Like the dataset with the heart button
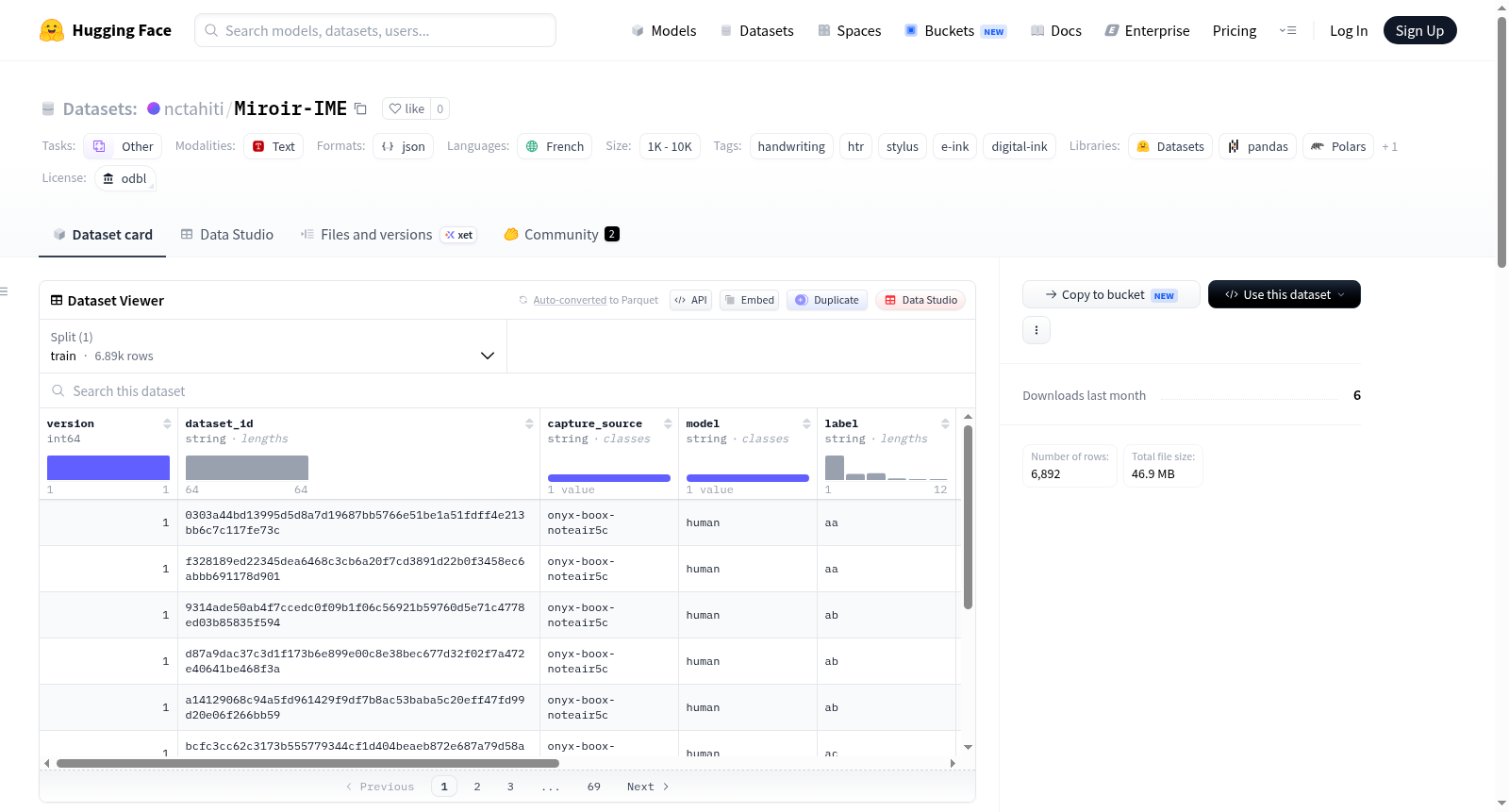Viewport: 1509px width, 812px height. coord(406,108)
